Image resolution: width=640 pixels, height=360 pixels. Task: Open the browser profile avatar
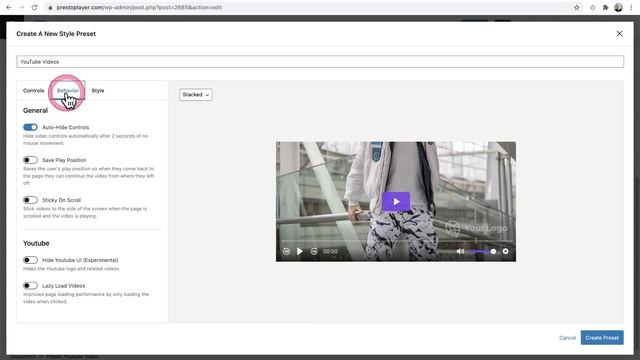pyautogui.click(x=618, y=7)
